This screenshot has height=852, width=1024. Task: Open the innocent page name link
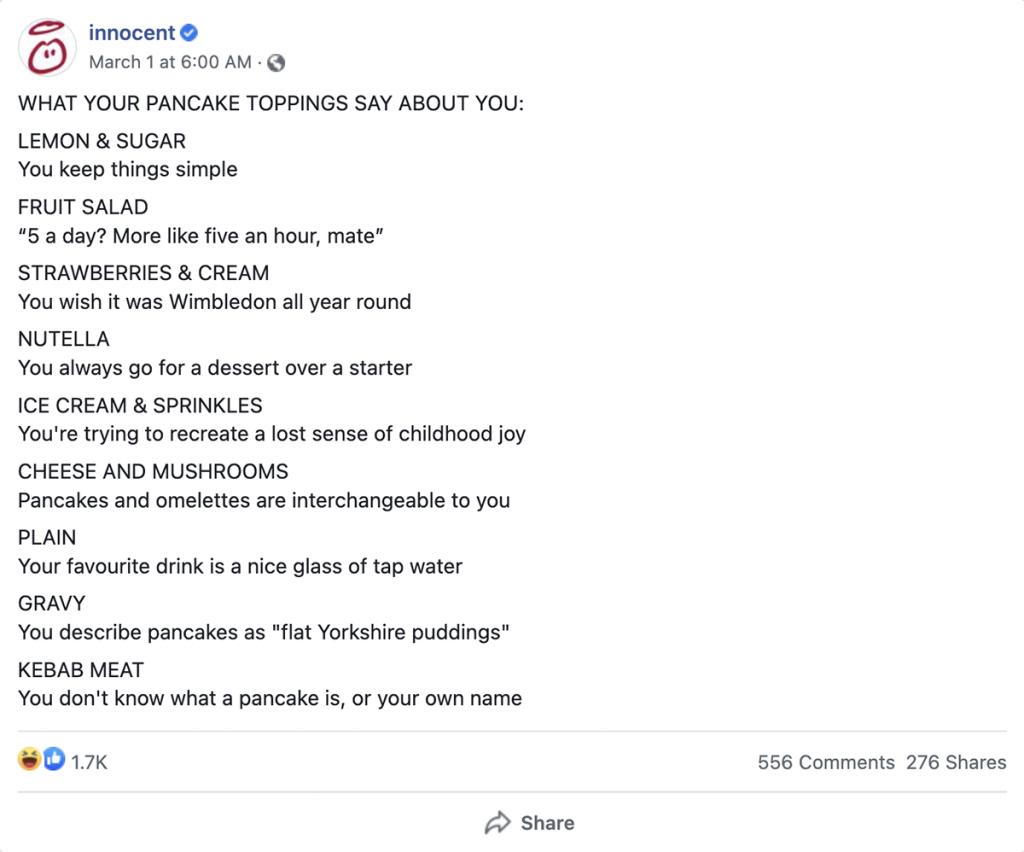[x=131, y=34]
